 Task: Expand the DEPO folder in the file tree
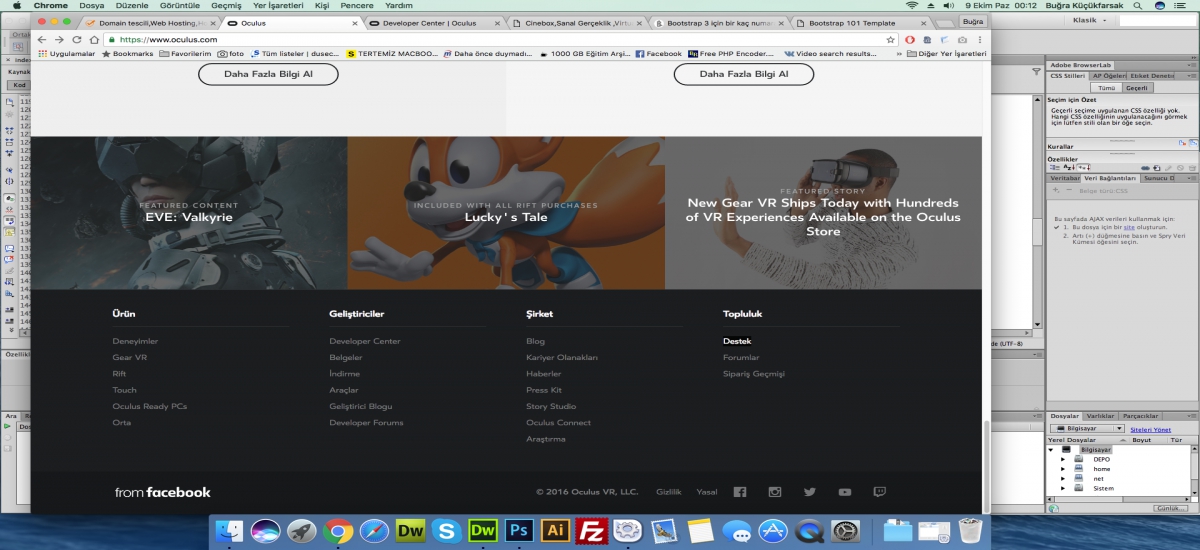1063,459
